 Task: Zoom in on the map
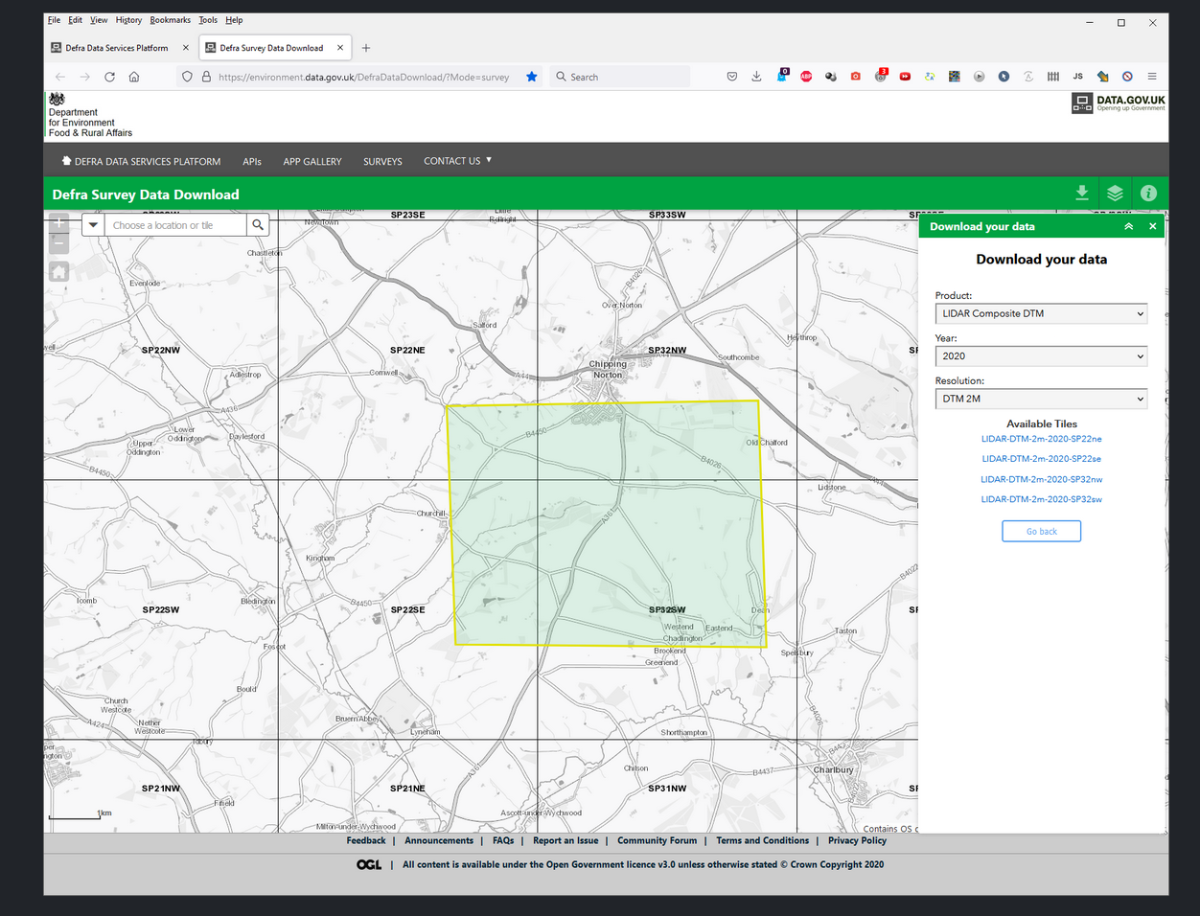pyautogui.click(x=59, y=224)
